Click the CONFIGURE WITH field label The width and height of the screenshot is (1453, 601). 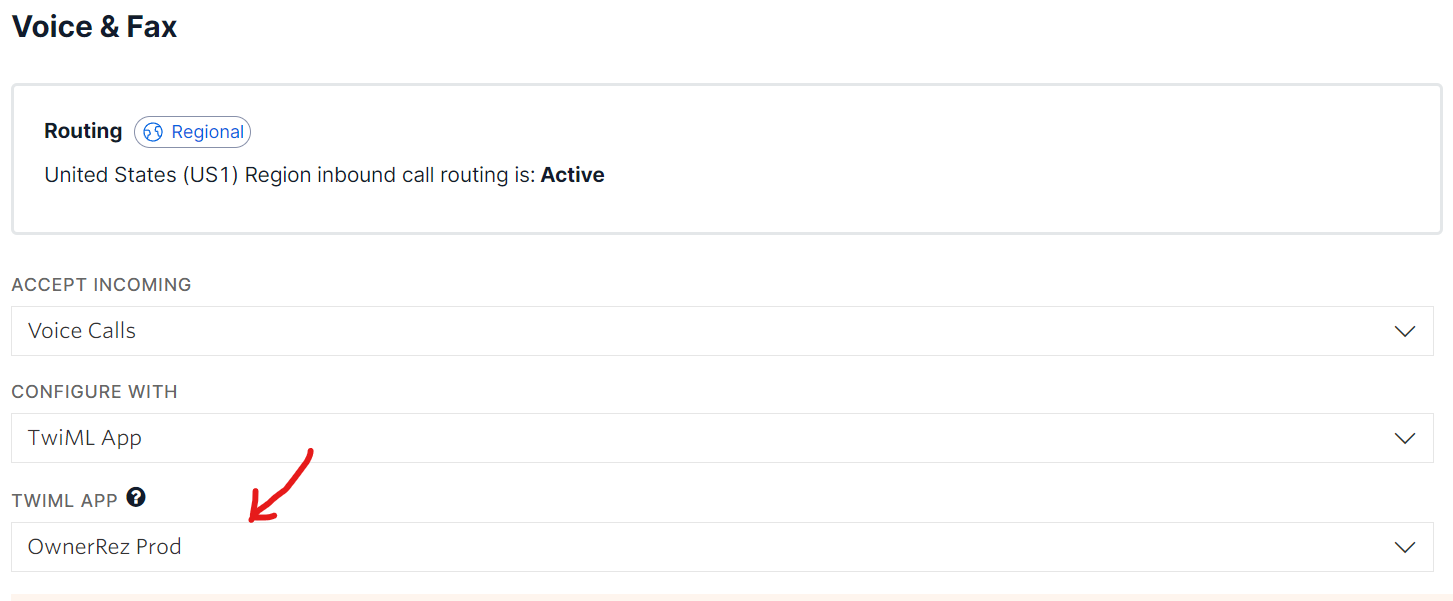(x=94, y=392)
